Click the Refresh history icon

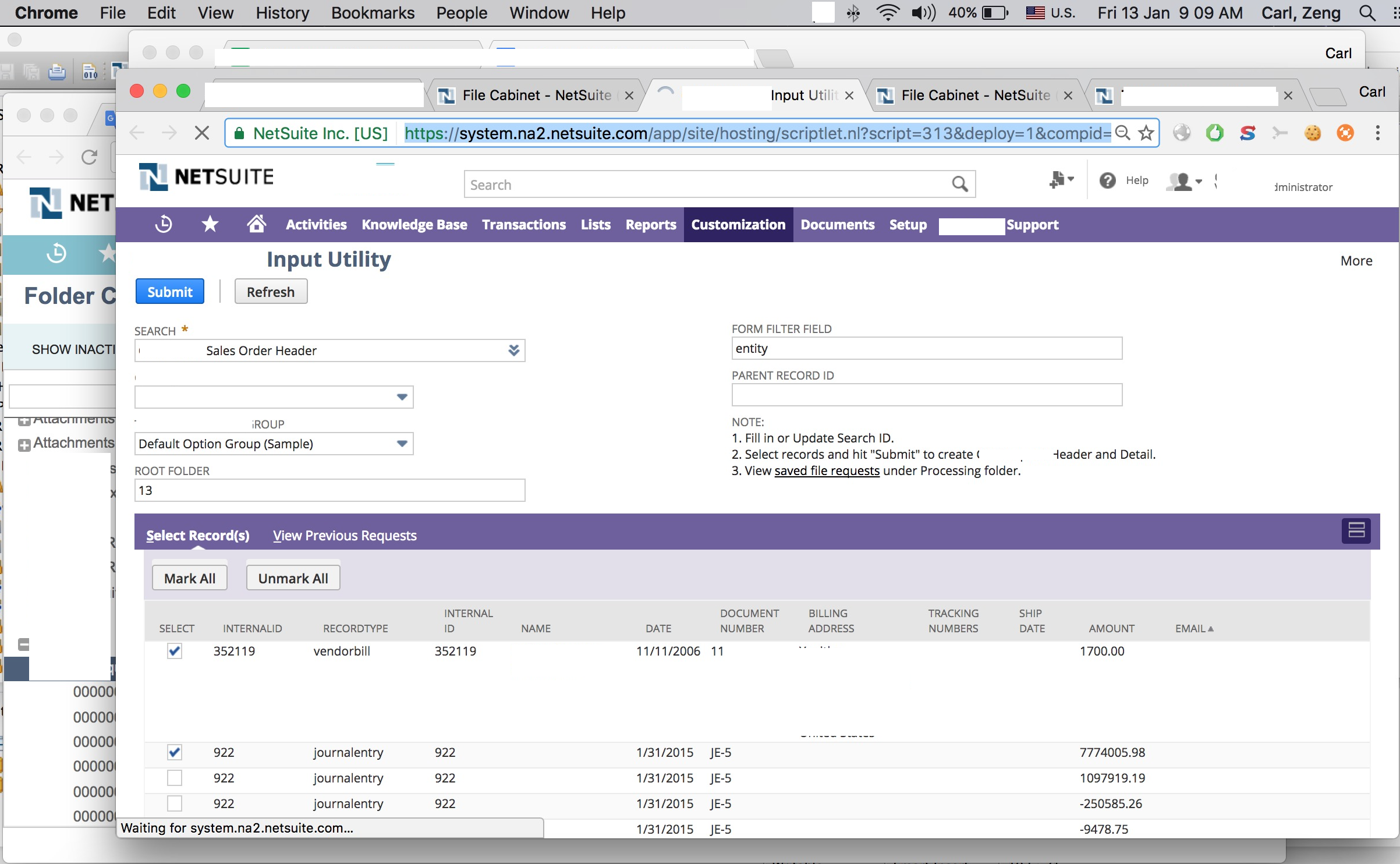click(x=163, y=223)
